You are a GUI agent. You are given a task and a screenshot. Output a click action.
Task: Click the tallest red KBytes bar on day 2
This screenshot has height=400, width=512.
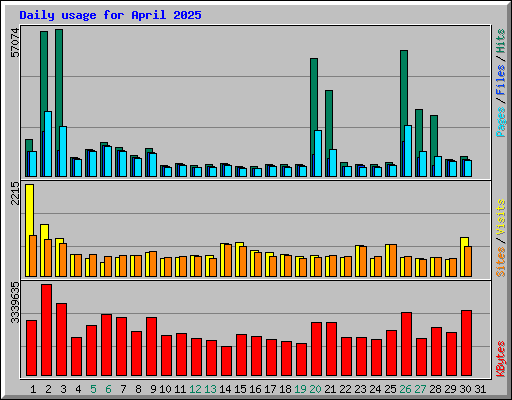tap(46, 330)
